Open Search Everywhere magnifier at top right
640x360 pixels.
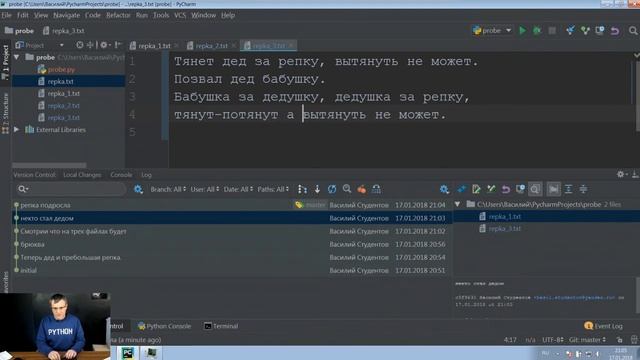[x=633, y=31]
